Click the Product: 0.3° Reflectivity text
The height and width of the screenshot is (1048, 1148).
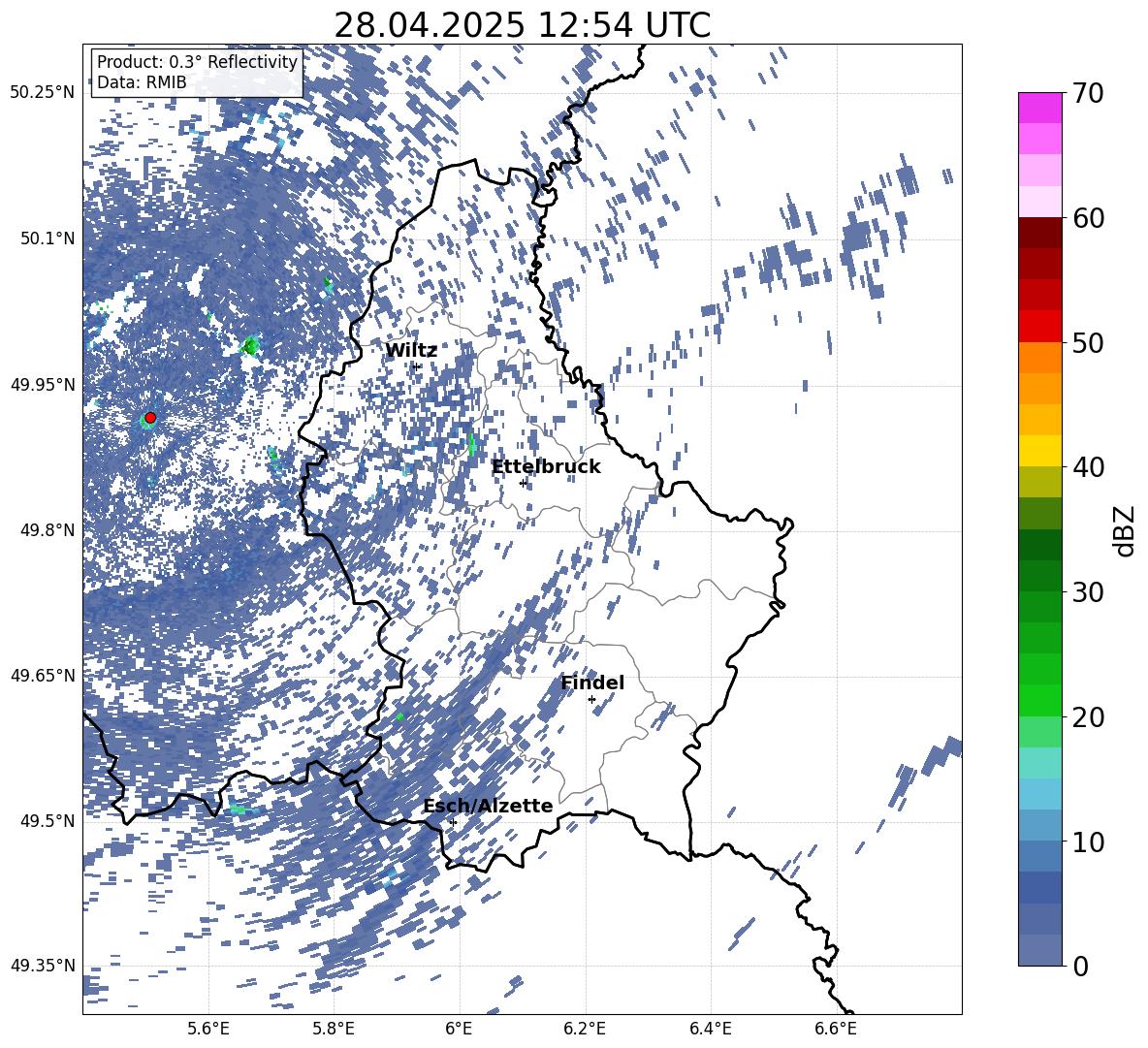click(x=197, y=62)
